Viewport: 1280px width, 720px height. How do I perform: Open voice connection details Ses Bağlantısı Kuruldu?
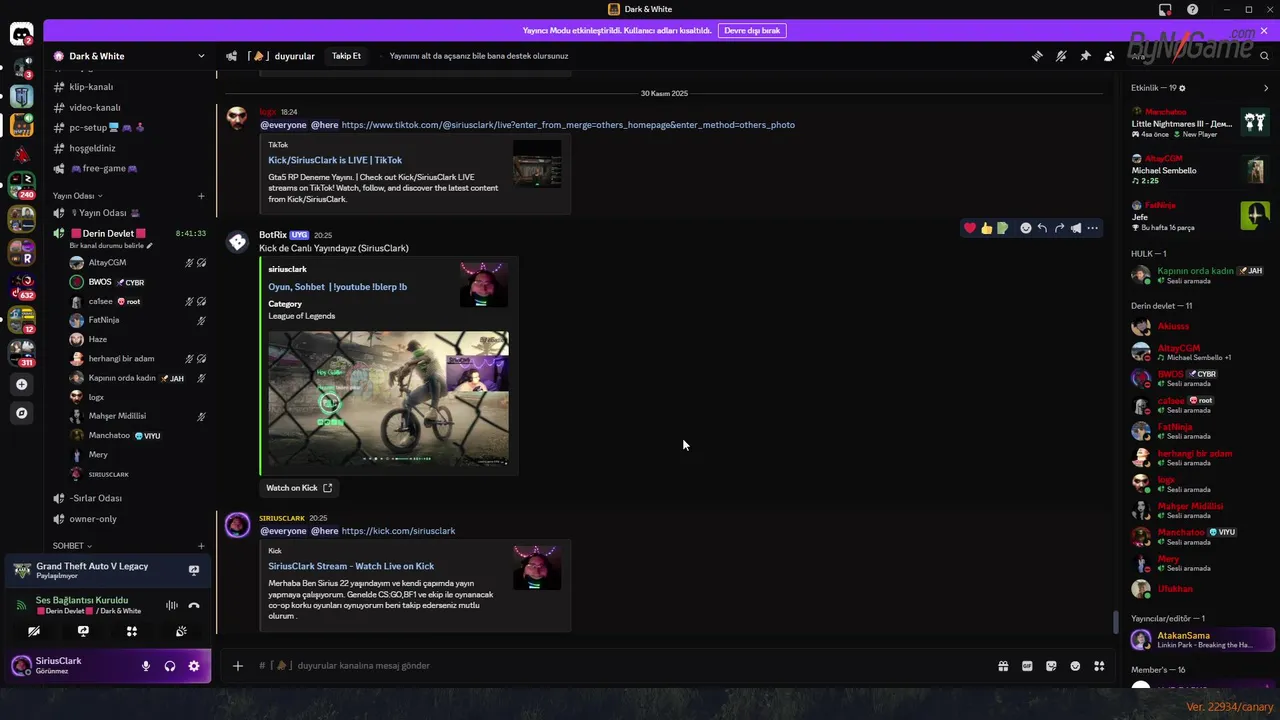pyautogui.click(x=82, y=600)
